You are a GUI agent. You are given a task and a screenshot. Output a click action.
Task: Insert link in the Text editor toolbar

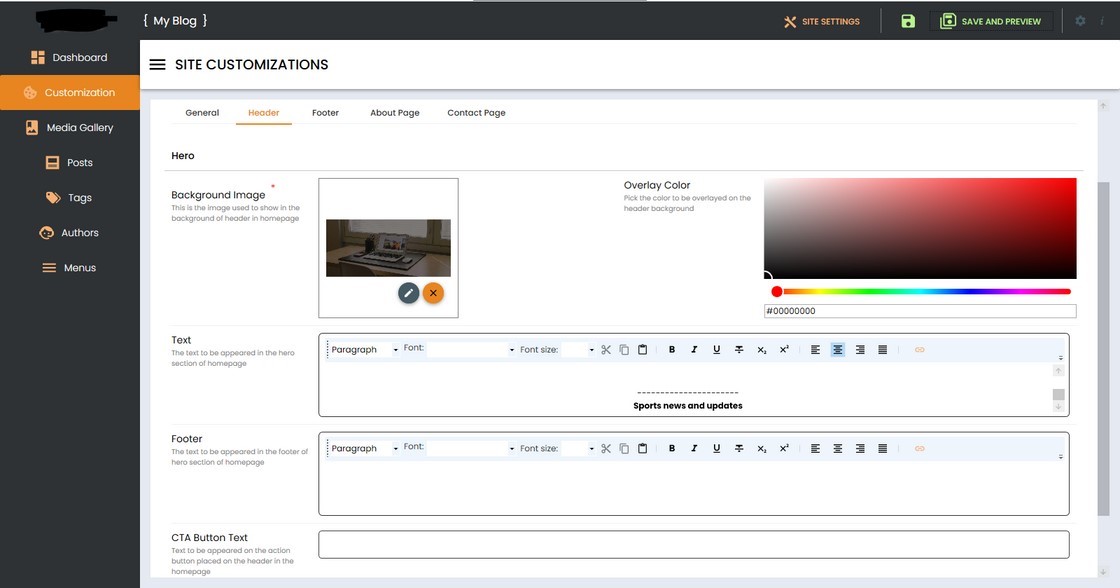tap(920, 350)
